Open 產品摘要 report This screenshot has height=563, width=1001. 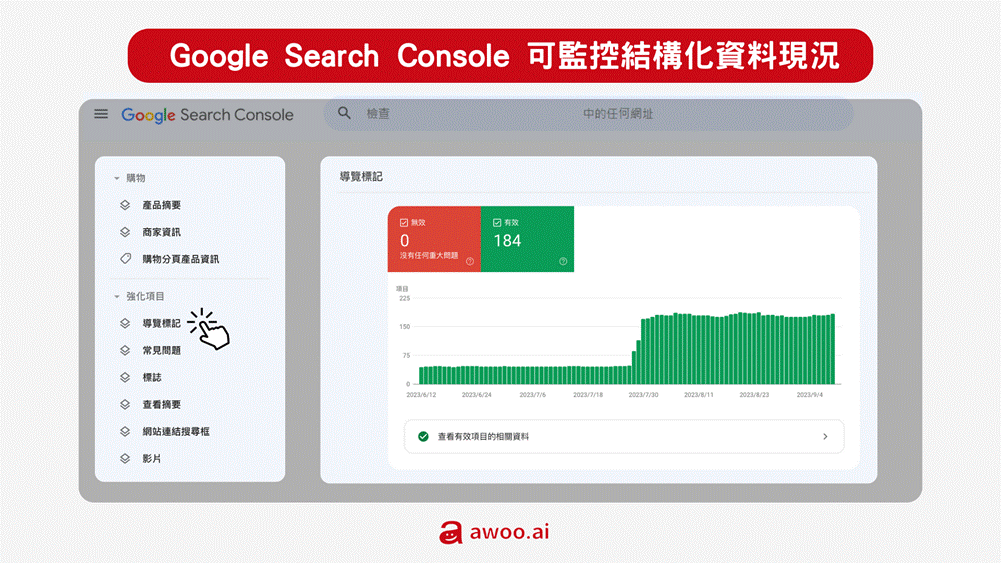[162, 205]
